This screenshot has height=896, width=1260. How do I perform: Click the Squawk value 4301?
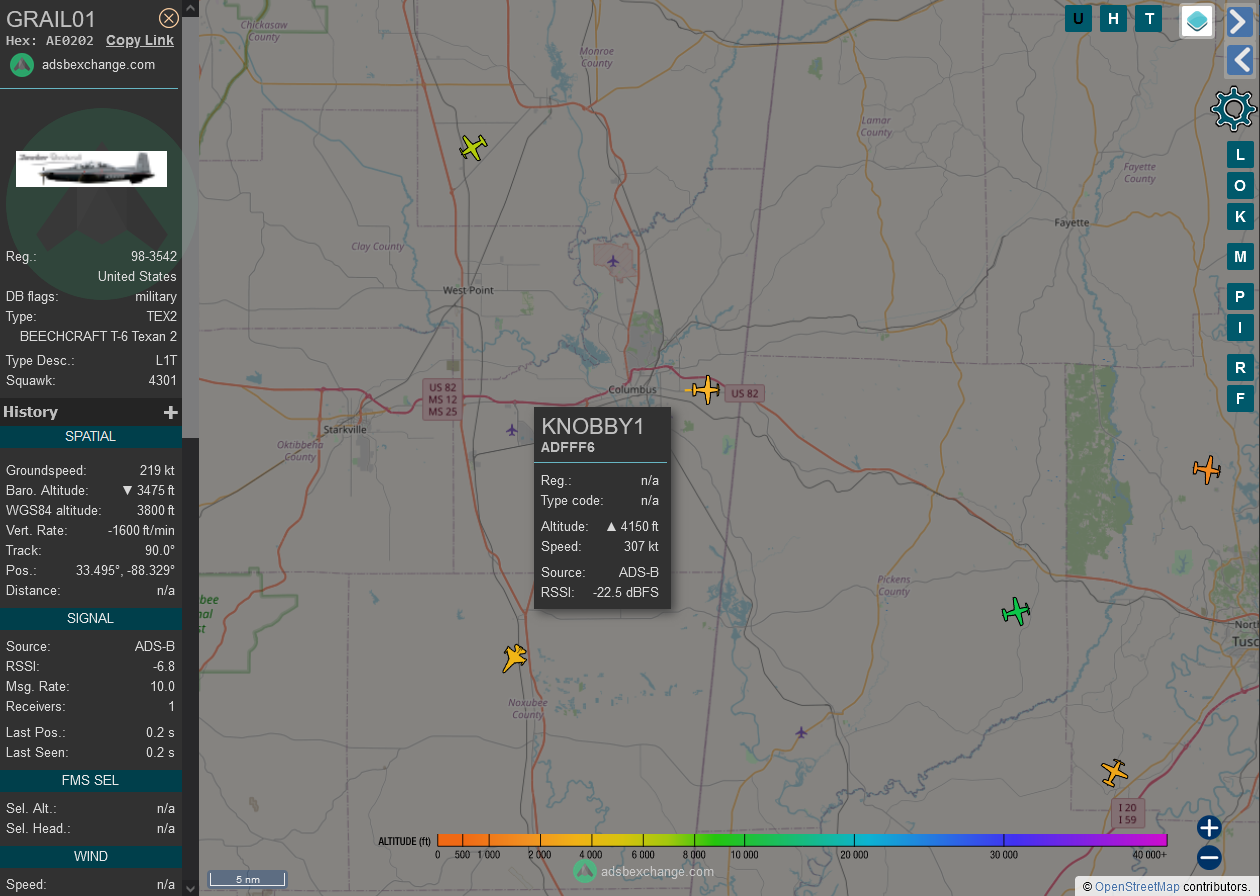(162, 381)
